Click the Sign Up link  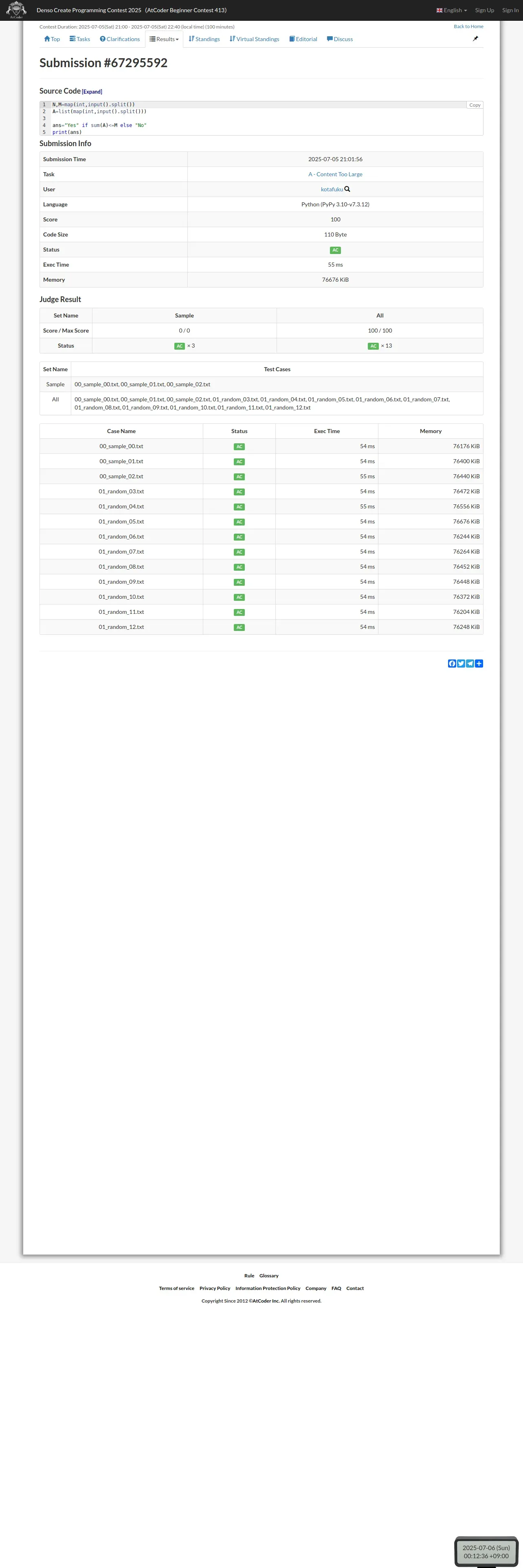pos(485,10)
